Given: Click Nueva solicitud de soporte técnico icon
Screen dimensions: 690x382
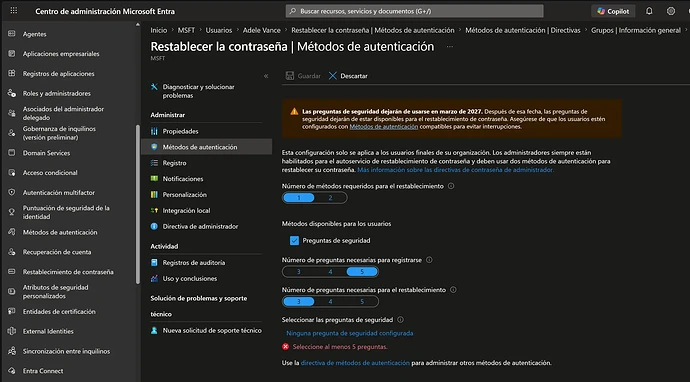Looking at the screenshot, I should (x=154, y=330).
